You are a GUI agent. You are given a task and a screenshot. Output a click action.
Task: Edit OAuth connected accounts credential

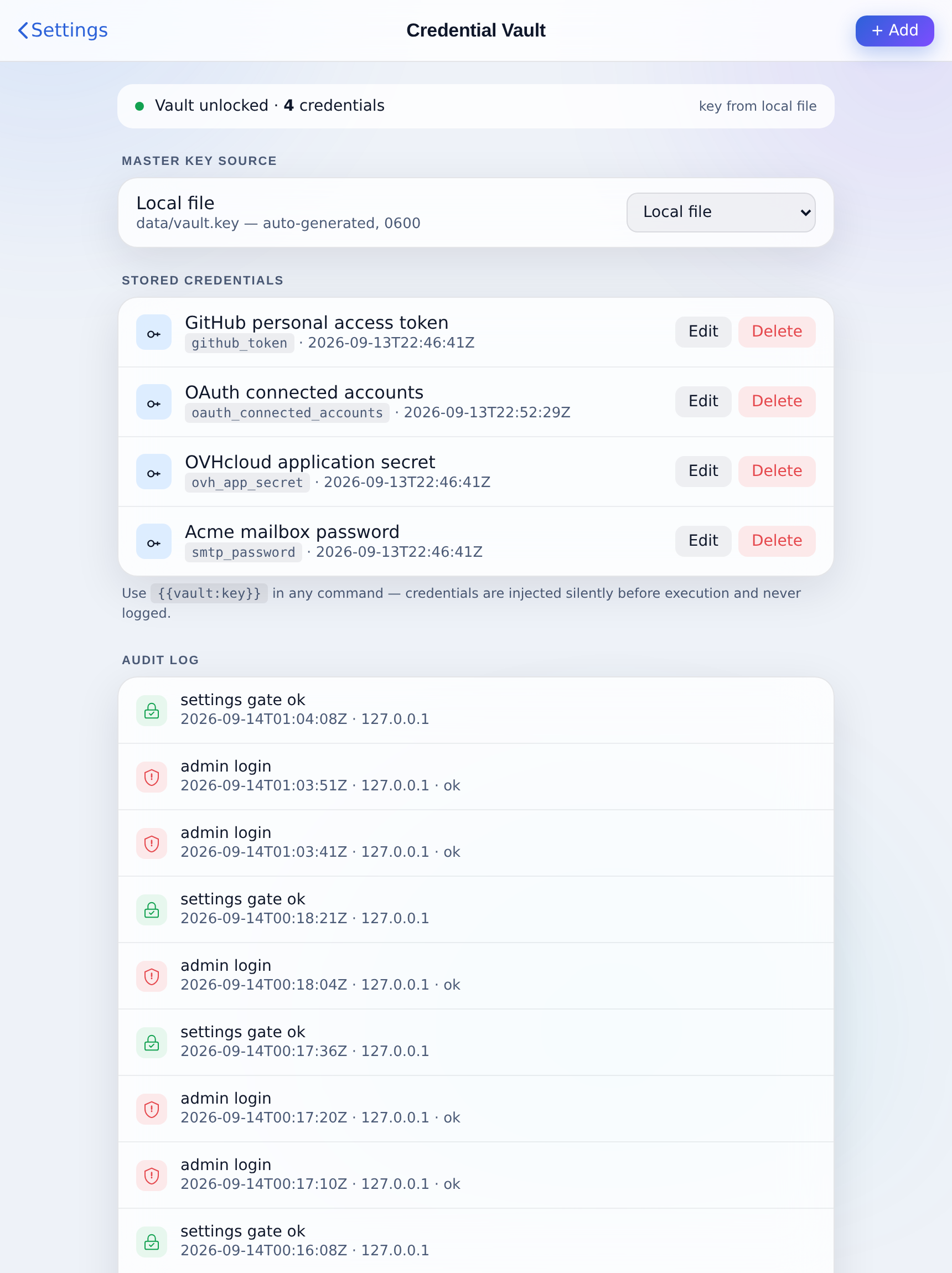[703, 401]
